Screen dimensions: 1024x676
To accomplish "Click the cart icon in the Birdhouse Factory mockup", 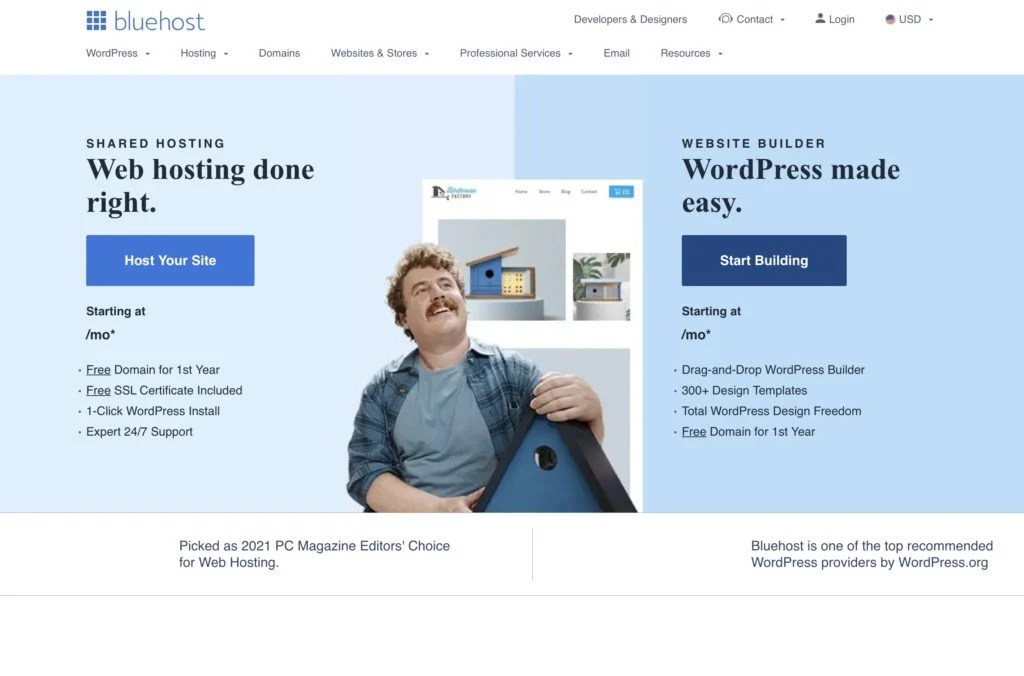I will [x=621, y=191].
